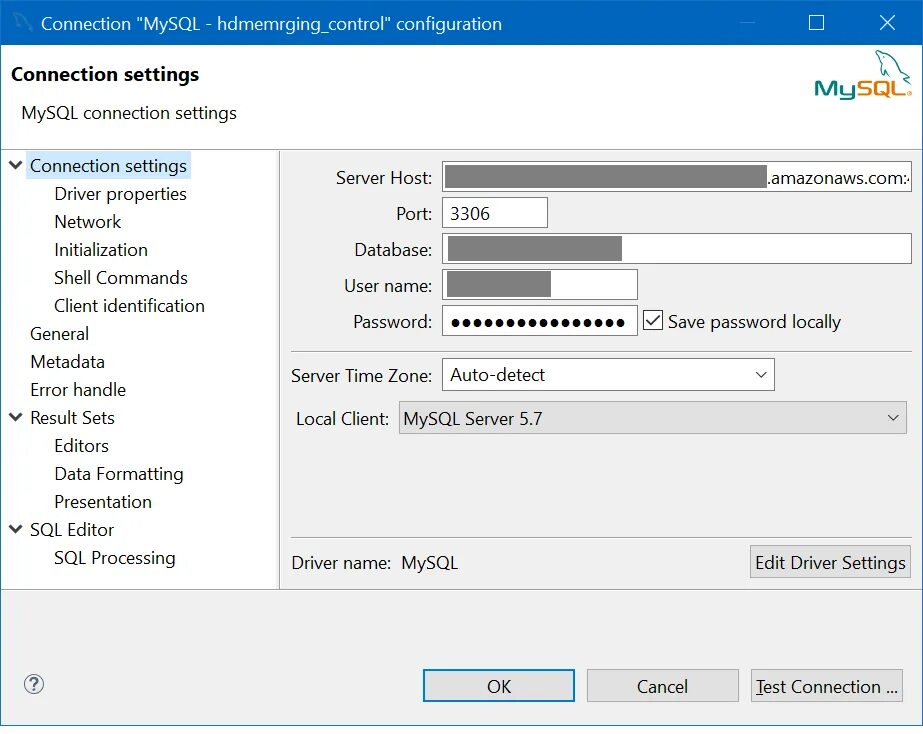Select Driver properties in the sidebar

[120, 194]
